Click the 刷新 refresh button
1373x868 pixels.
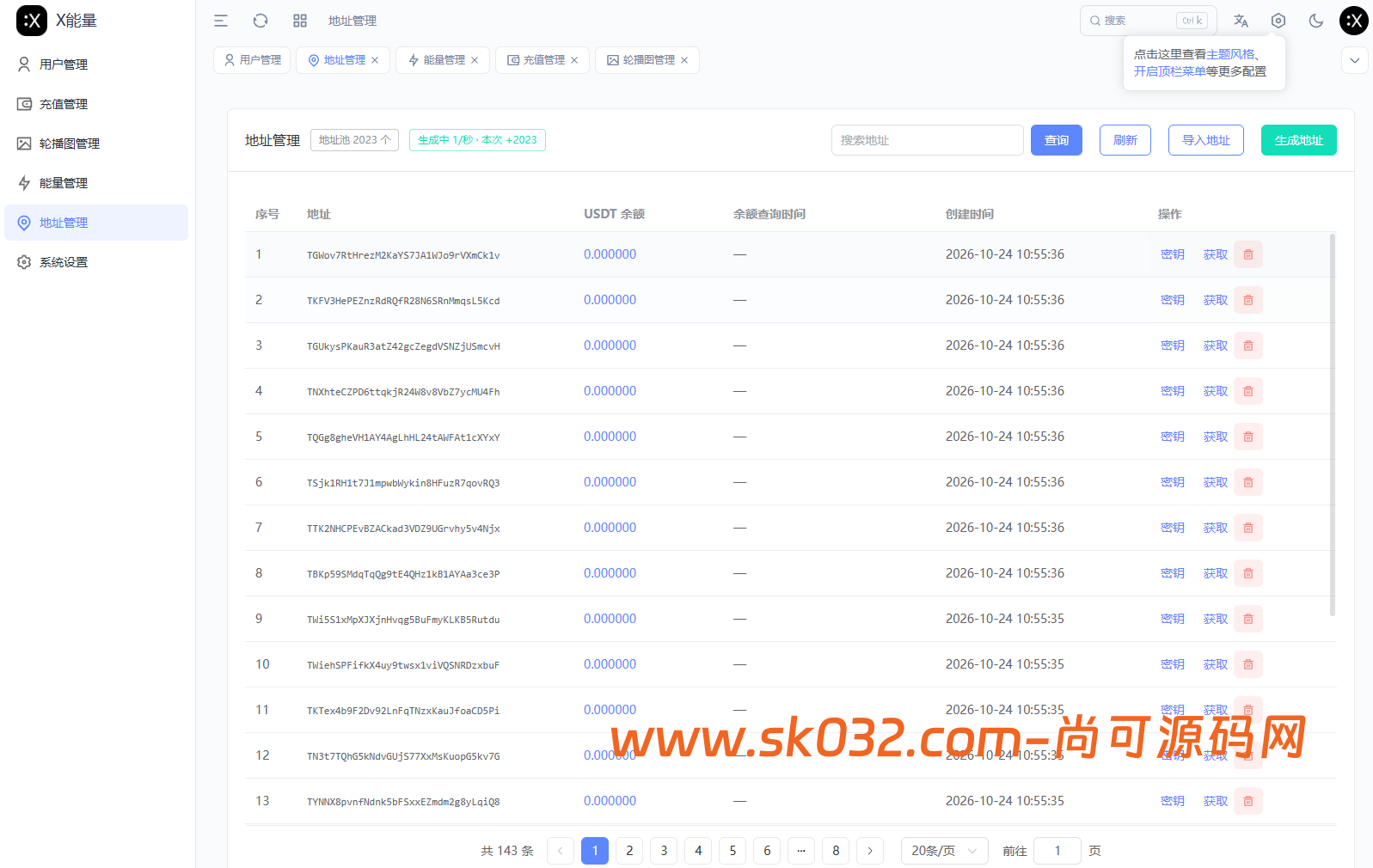point(1125,140)
